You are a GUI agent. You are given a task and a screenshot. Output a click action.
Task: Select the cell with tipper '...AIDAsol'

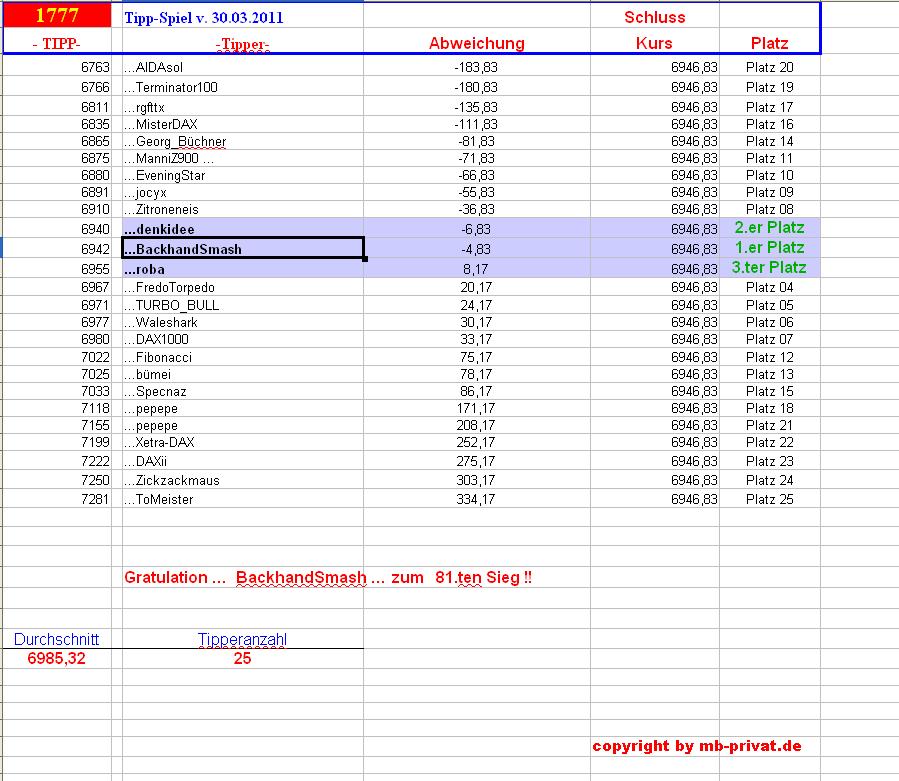(243, 67)
